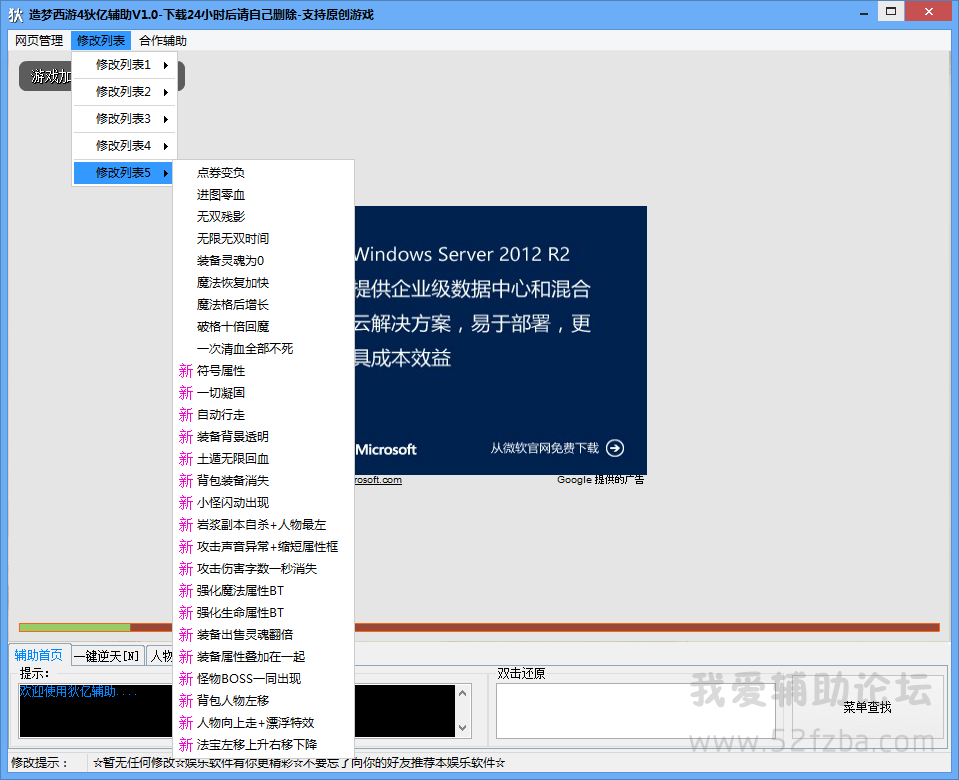The height and width of the screenshot is (780, 959).
Task: Click the 从微软官网免费下载 ad link
Action: coord(544,448)
